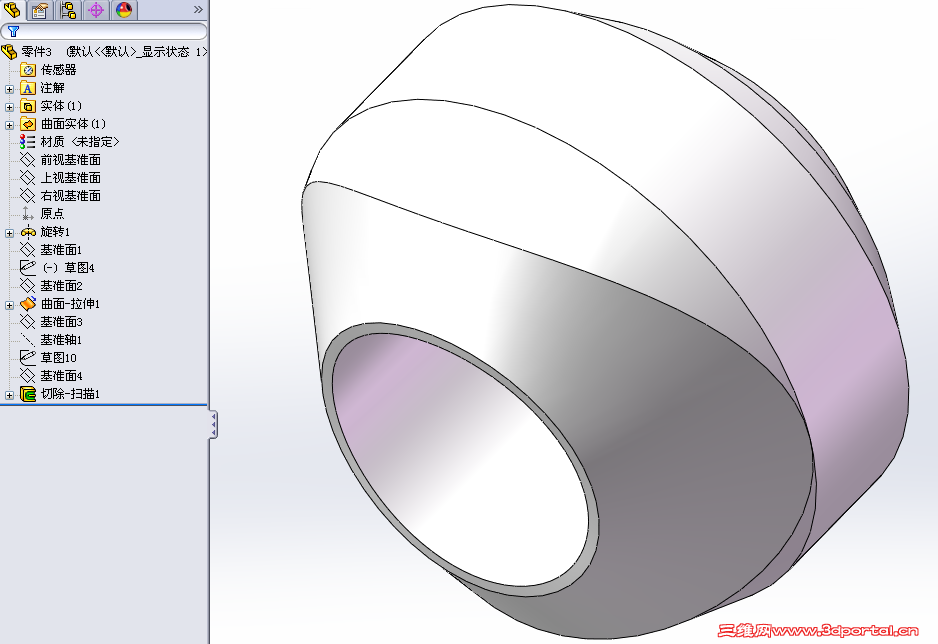This screenshot has width=938, height=644.
Task: Select the 右视基准面 plane icon
Action: tap(28, 196)
